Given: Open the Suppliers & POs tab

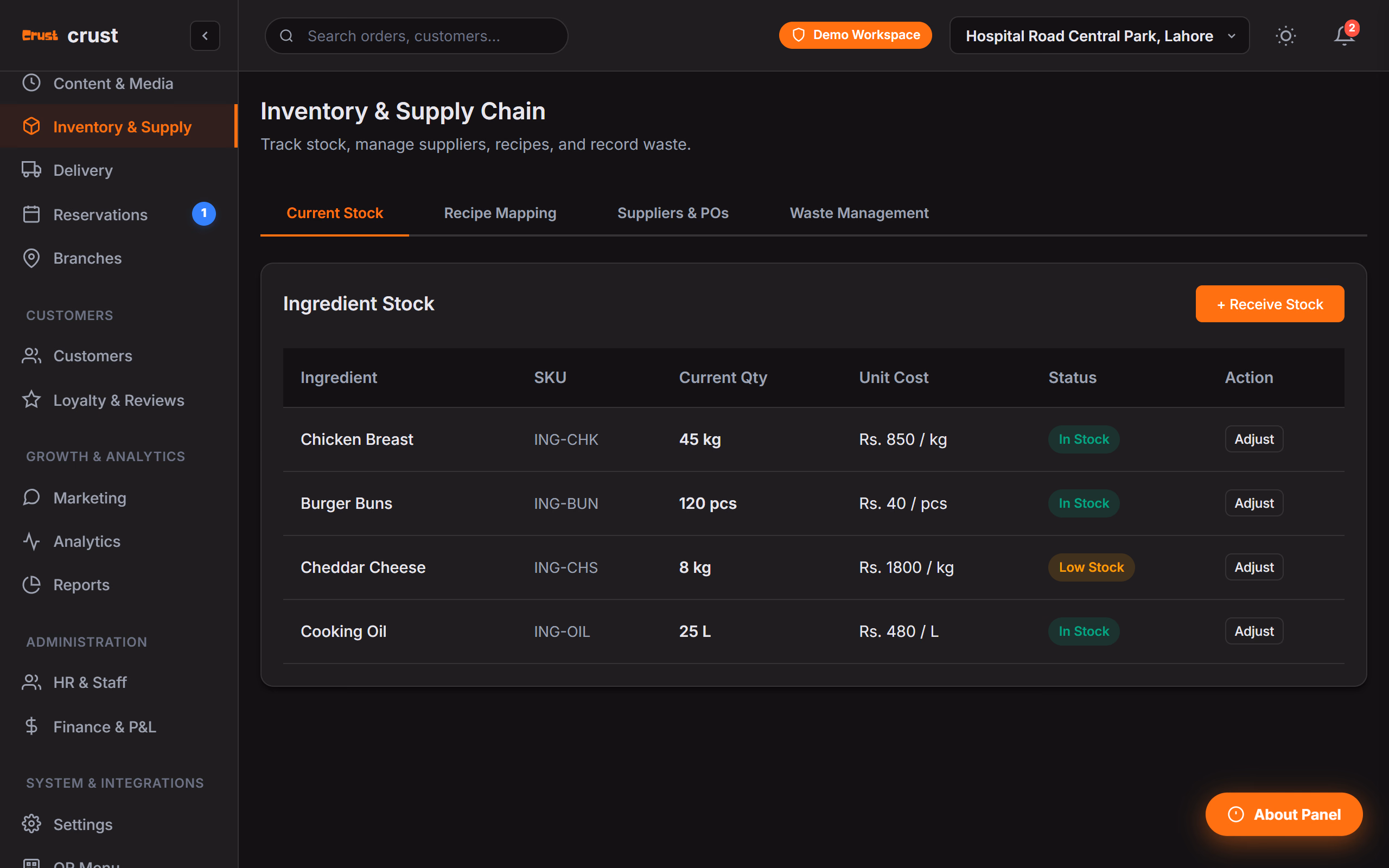Looking at the screenshot, I should coord(673,213).
